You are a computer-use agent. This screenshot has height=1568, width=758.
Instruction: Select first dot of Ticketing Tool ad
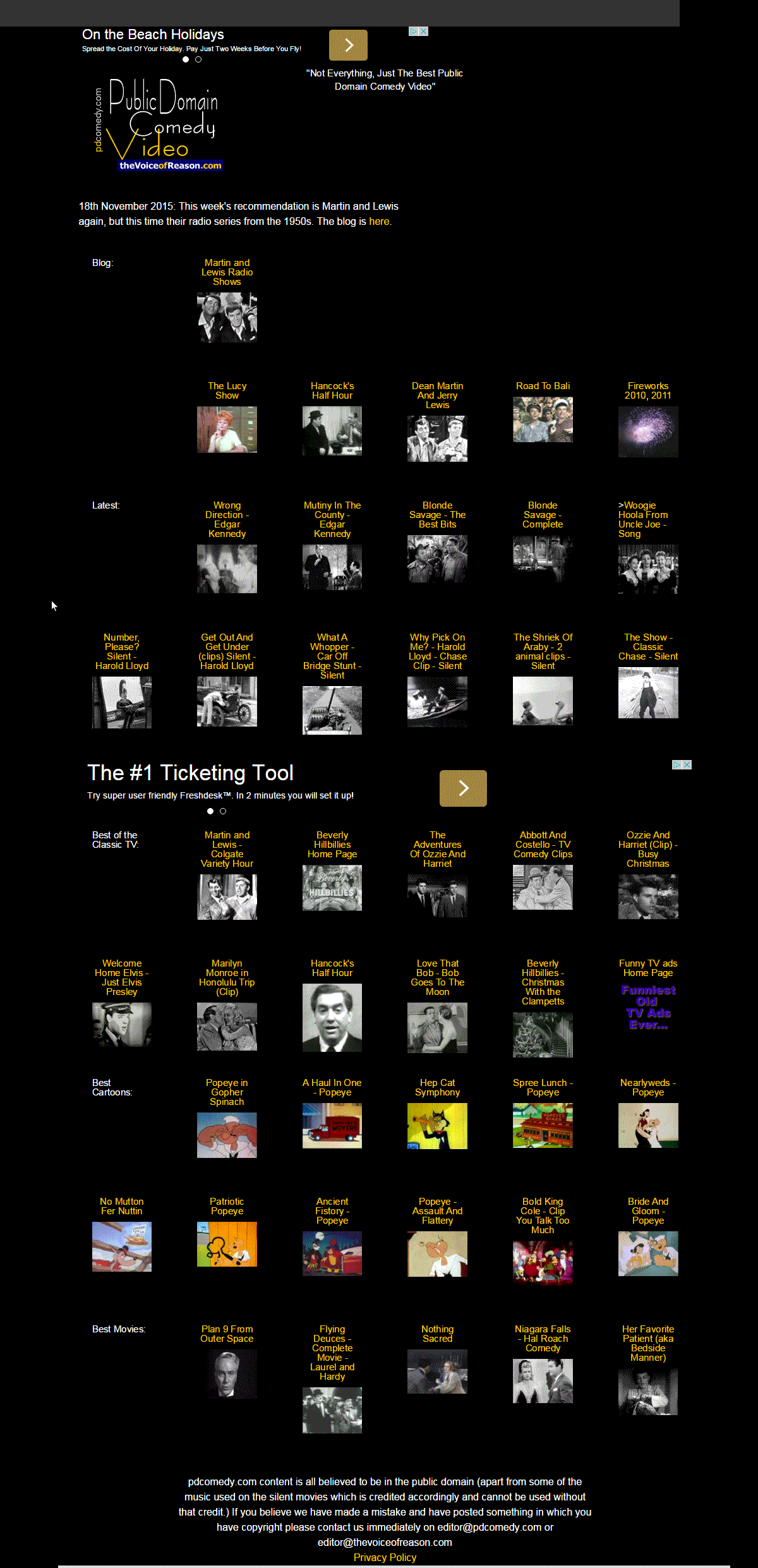(x=210, y=811)
